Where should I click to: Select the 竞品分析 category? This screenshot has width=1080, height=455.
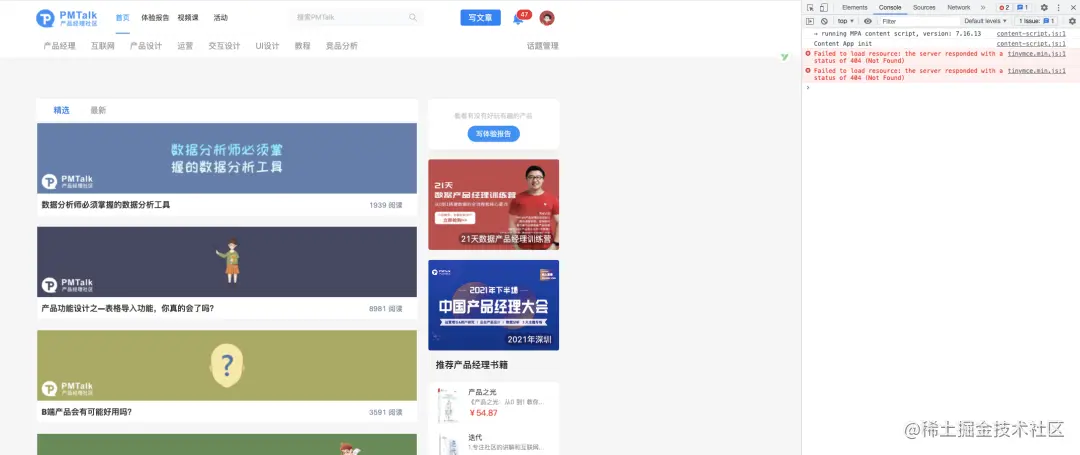[x=342, y=46]
